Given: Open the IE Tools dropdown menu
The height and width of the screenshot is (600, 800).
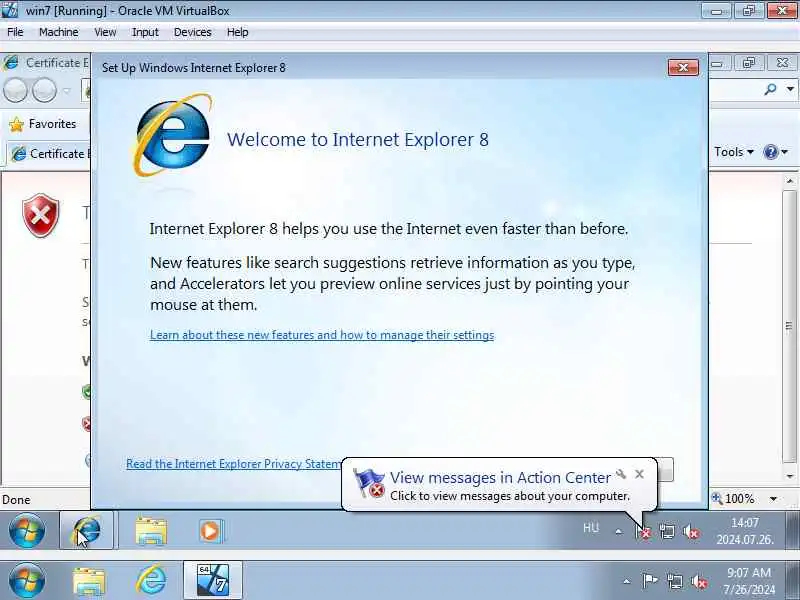Looking at the screenshot, I should (x=734, y=152).
